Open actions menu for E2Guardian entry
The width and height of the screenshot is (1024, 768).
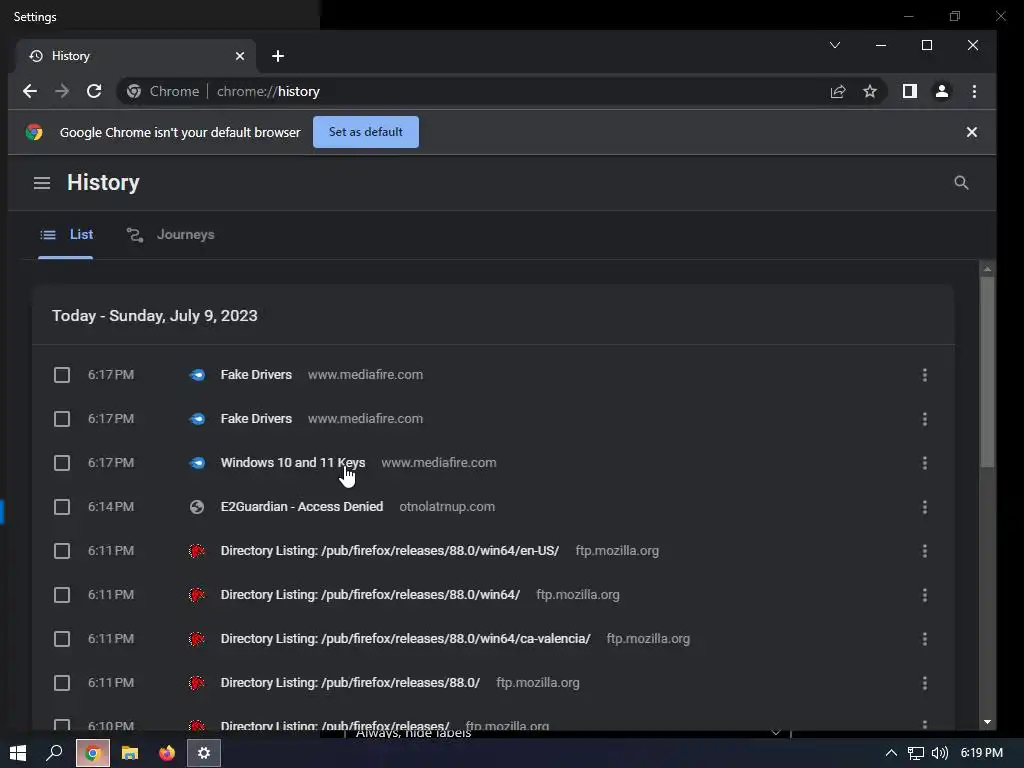tap(925, 507)
